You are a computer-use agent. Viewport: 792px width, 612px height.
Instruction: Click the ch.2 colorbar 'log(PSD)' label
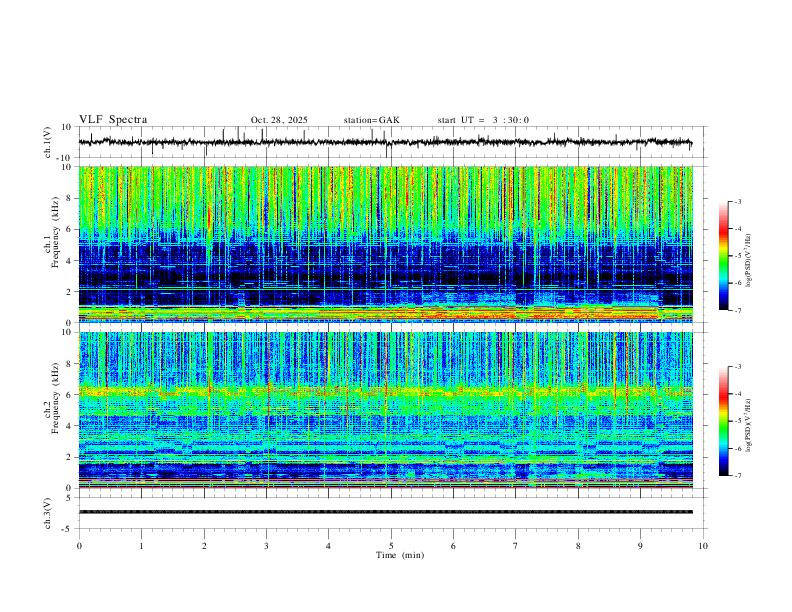pos(749,425)
